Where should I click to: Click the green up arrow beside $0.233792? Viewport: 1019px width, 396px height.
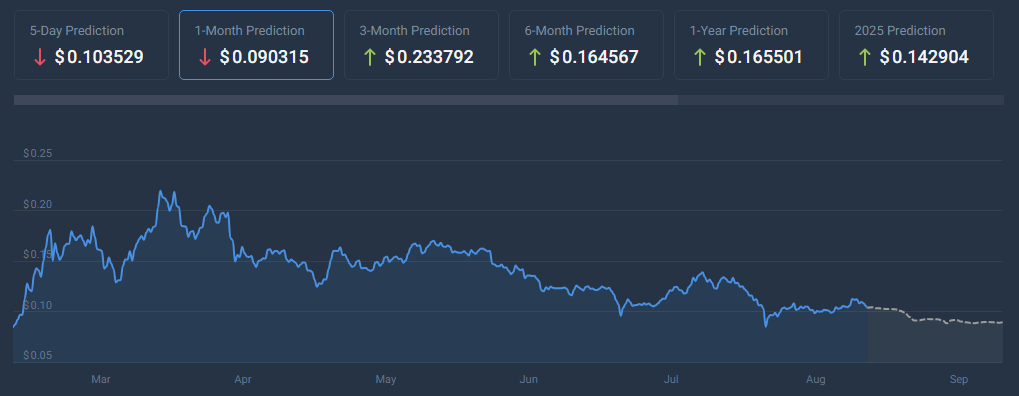[370, 57]
